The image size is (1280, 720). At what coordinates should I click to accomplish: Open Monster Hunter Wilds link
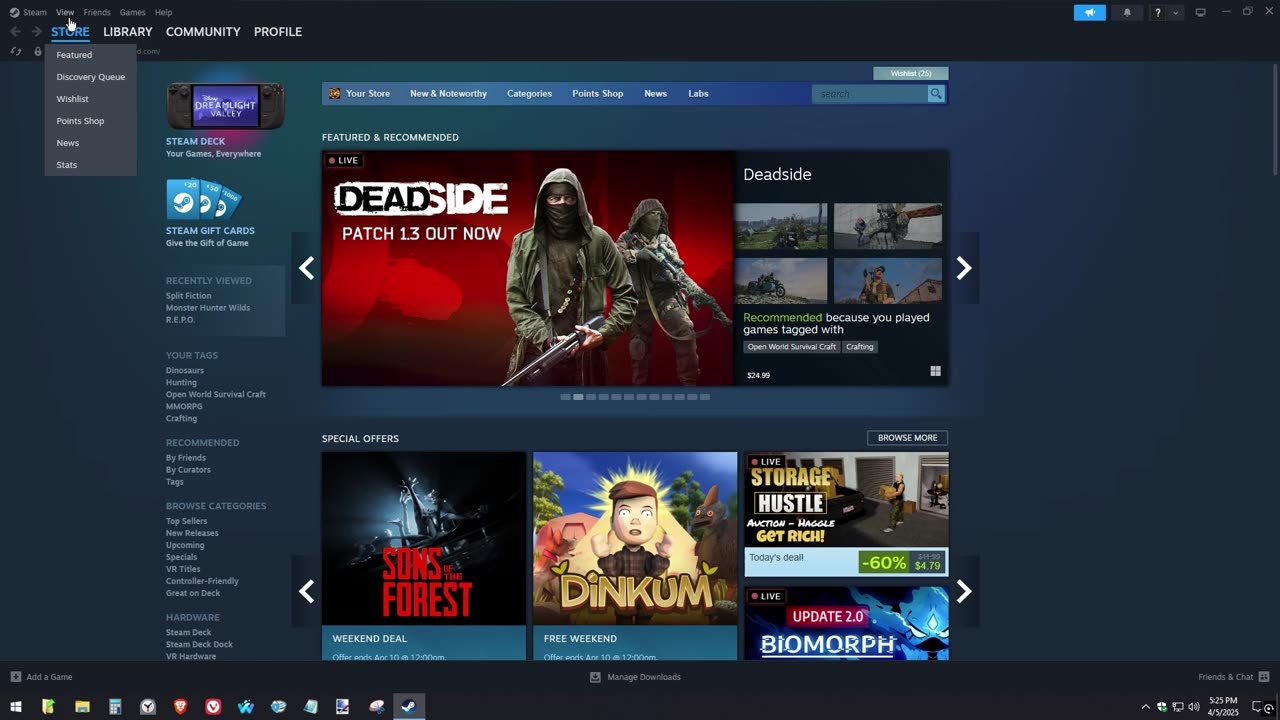coord(208,308)
